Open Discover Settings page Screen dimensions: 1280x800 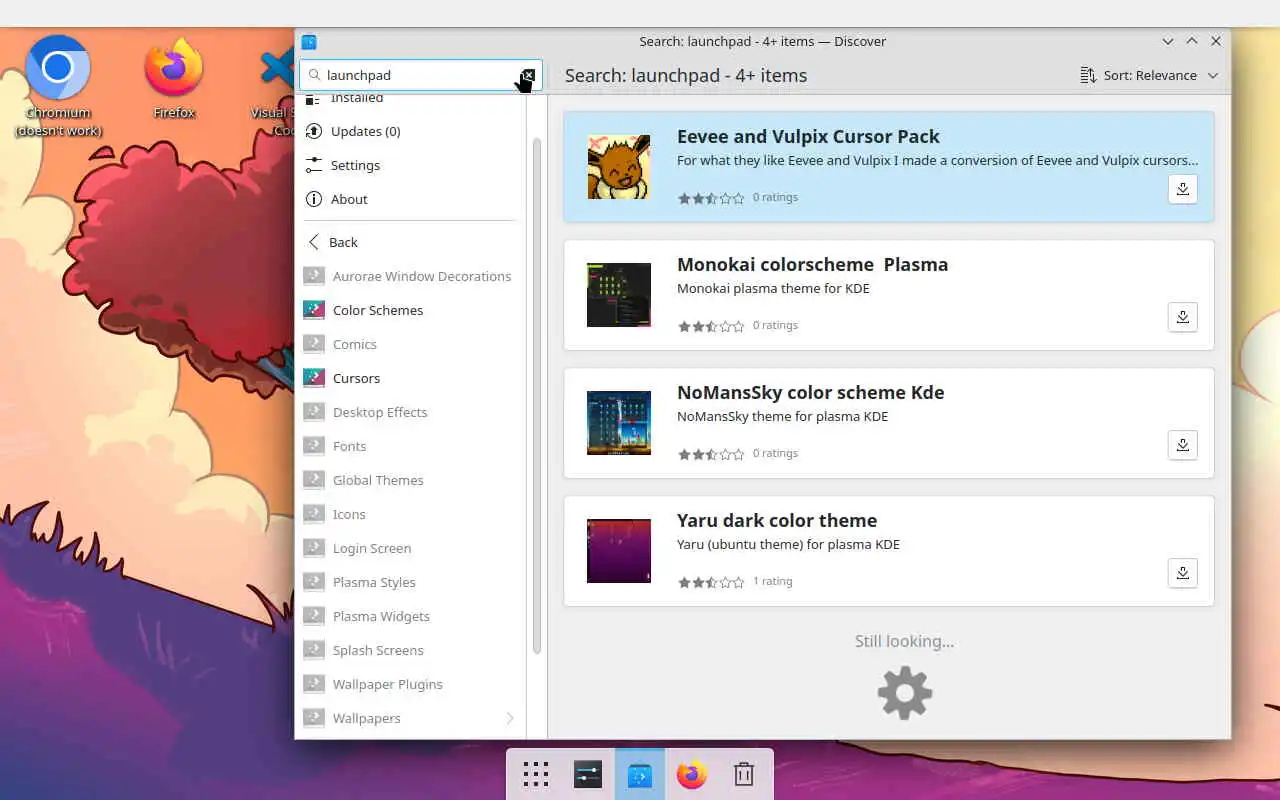[x=410, y=165]
